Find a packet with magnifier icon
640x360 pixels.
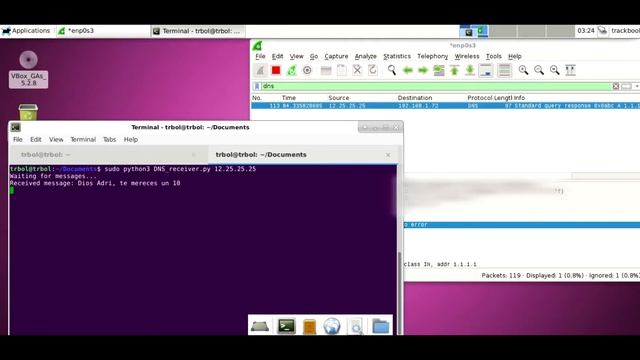tap(392, 70)
